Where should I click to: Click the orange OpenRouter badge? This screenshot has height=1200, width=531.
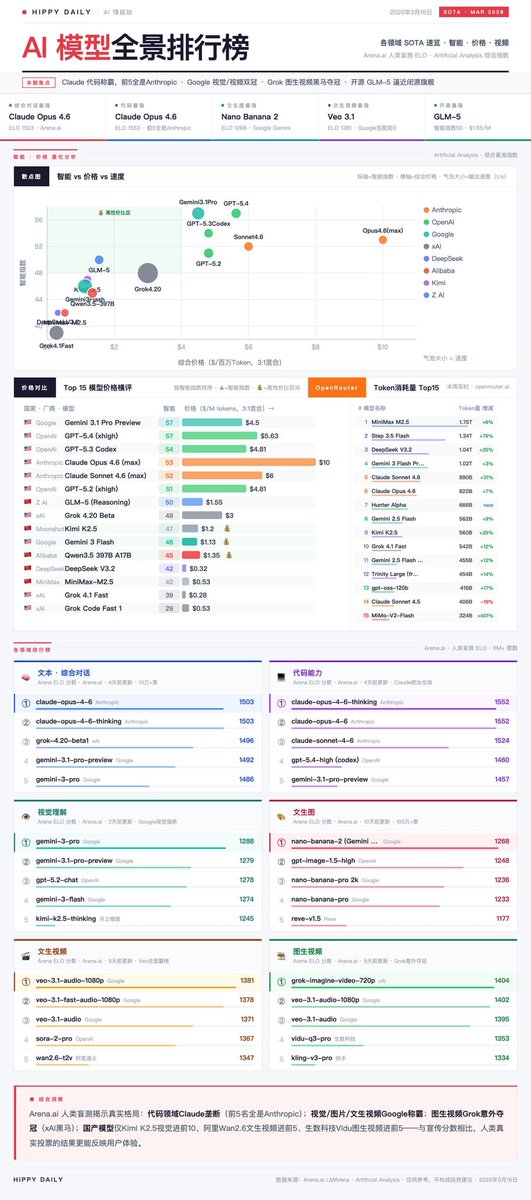point(337,385)
